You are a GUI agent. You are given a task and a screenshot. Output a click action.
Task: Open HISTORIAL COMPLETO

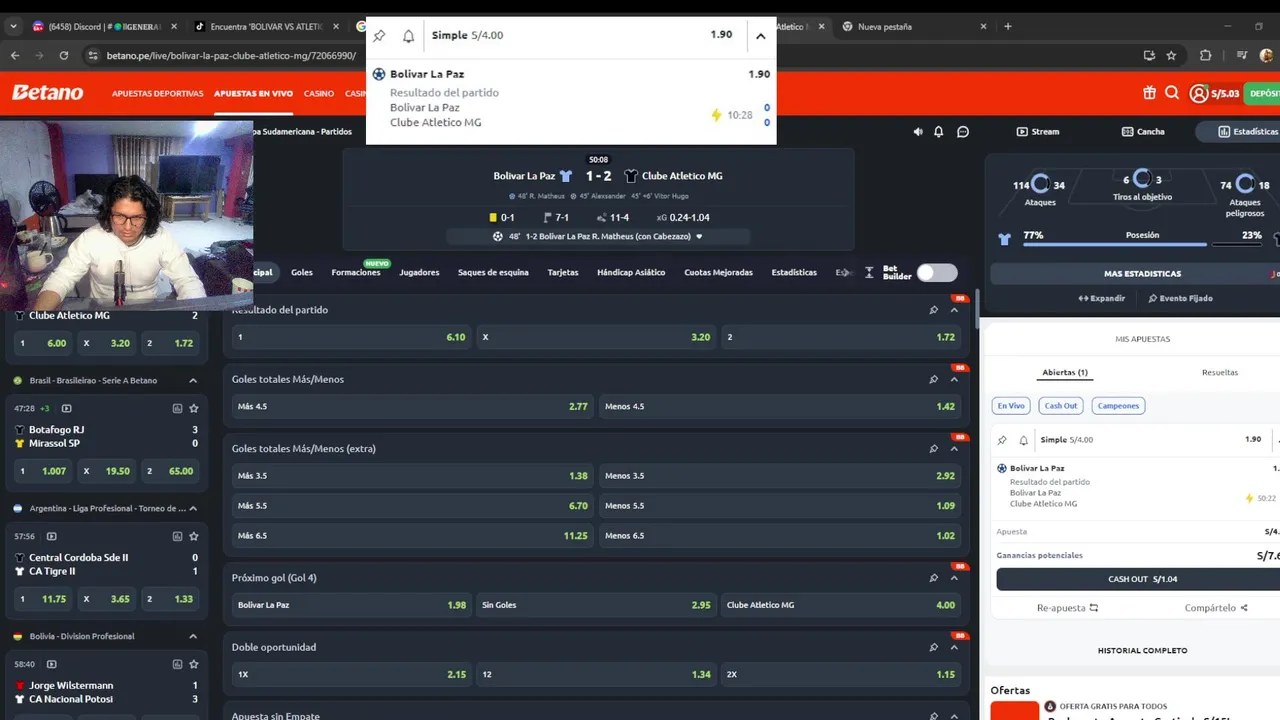1142,650
